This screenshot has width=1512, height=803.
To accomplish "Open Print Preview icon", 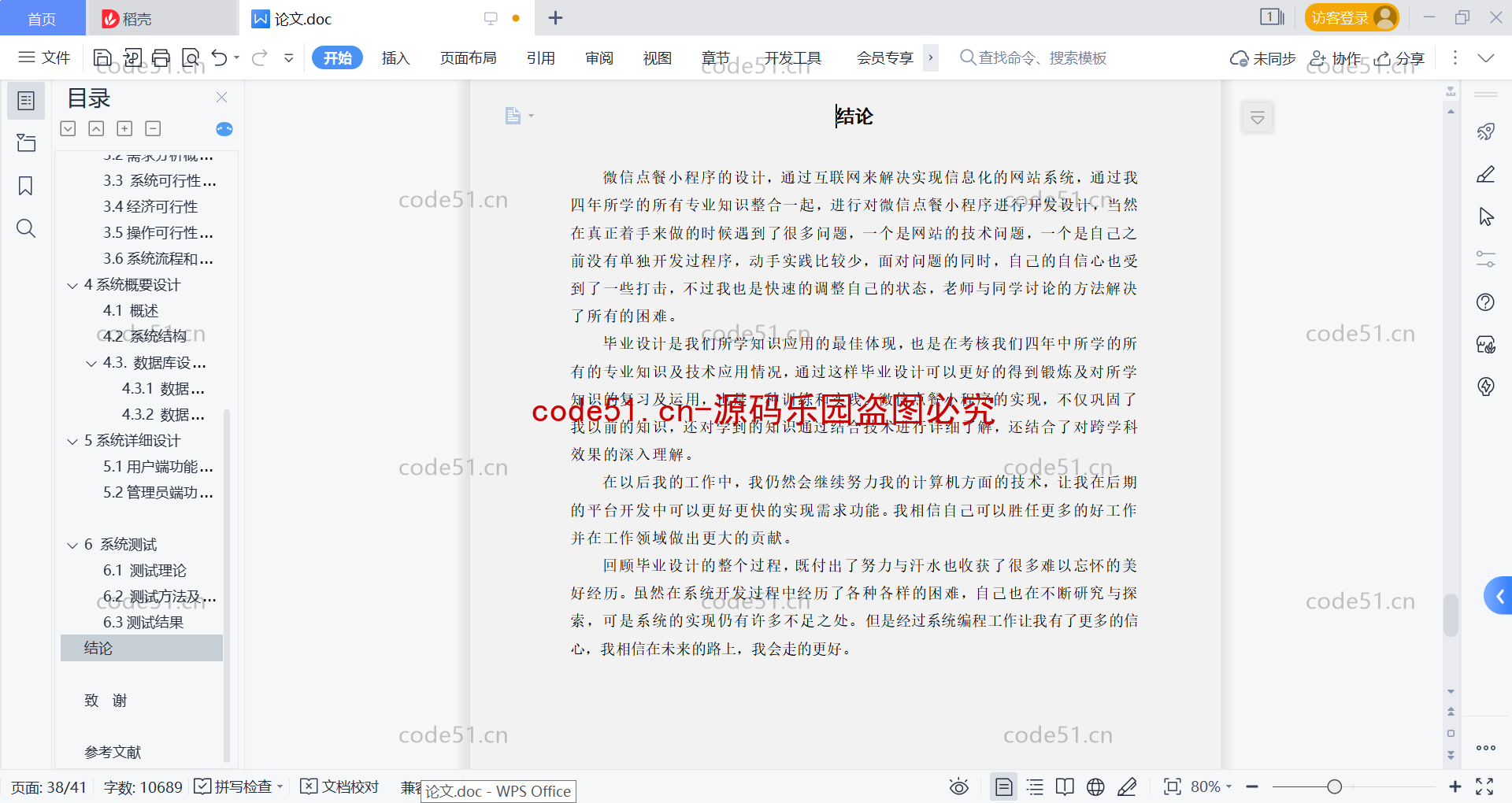I will click(191, 57).
